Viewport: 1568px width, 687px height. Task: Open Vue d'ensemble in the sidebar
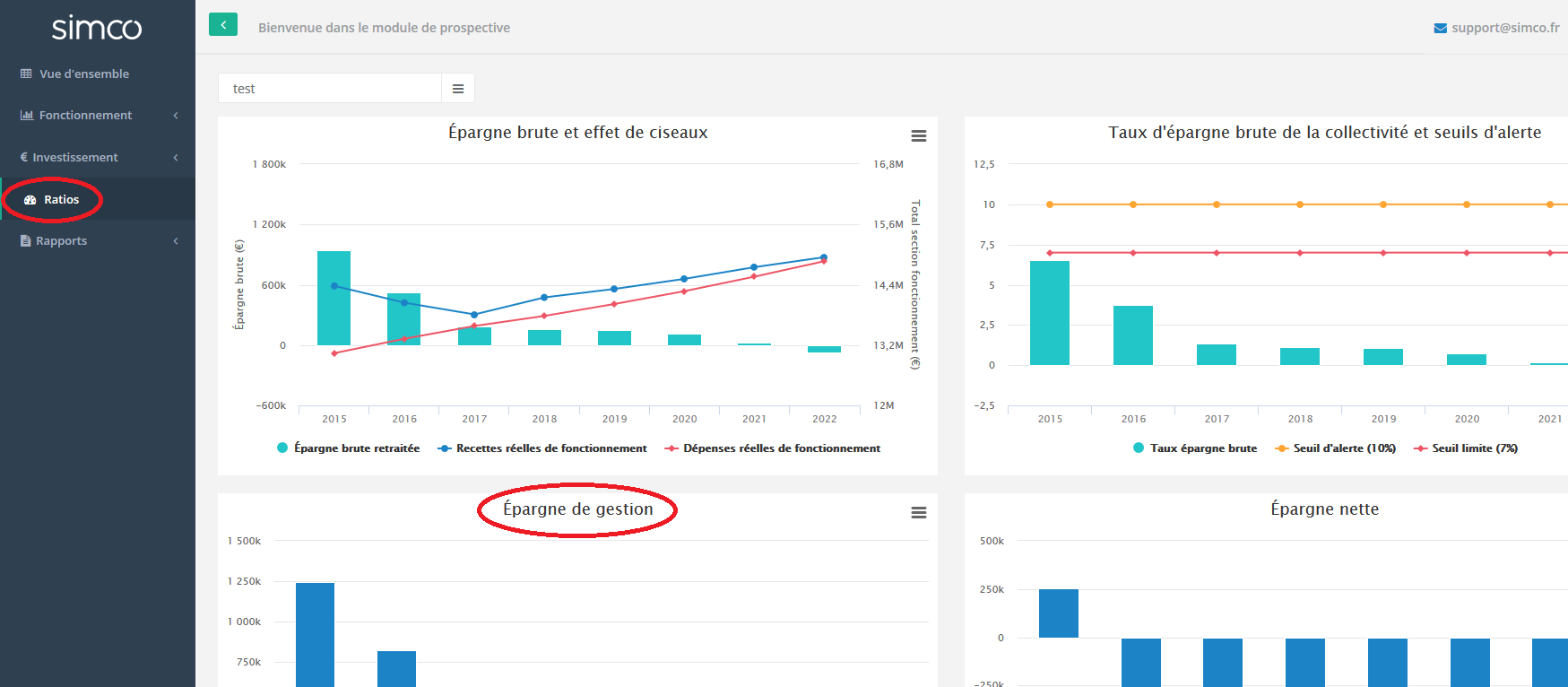(83, 74)
